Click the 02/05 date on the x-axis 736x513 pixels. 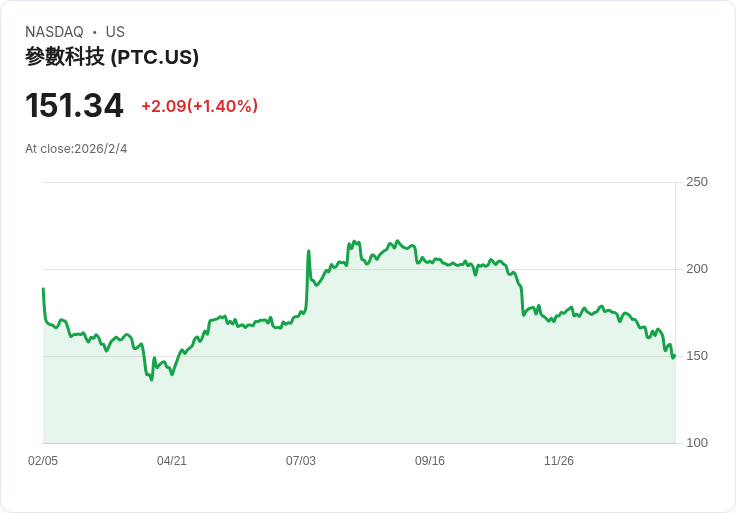[x=43, y=461]
